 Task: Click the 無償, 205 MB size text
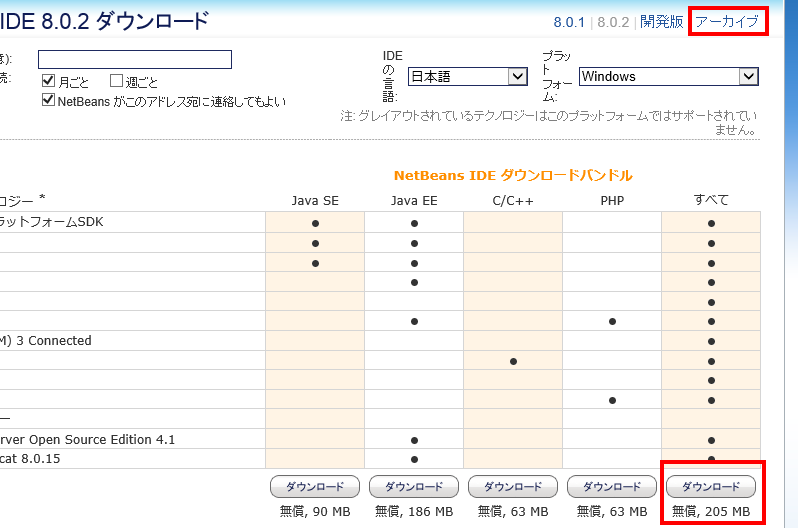pyautogui.click(x=711, y=511)
